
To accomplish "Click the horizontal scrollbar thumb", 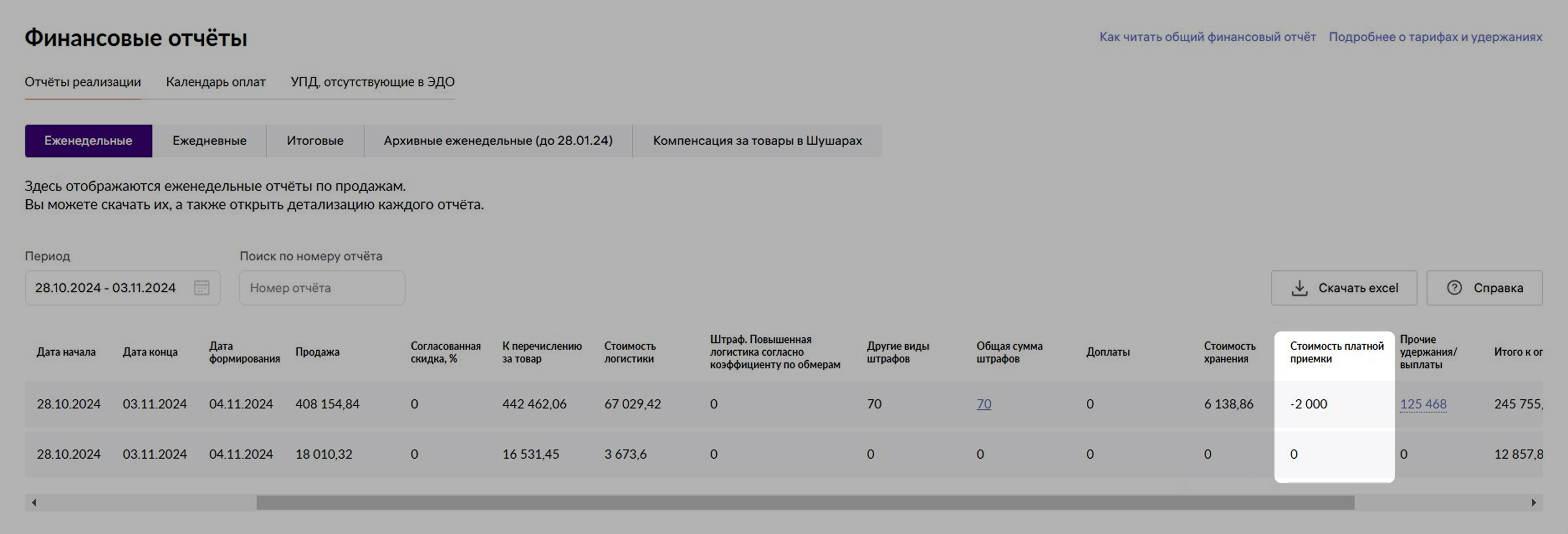I will click(805, 502).
